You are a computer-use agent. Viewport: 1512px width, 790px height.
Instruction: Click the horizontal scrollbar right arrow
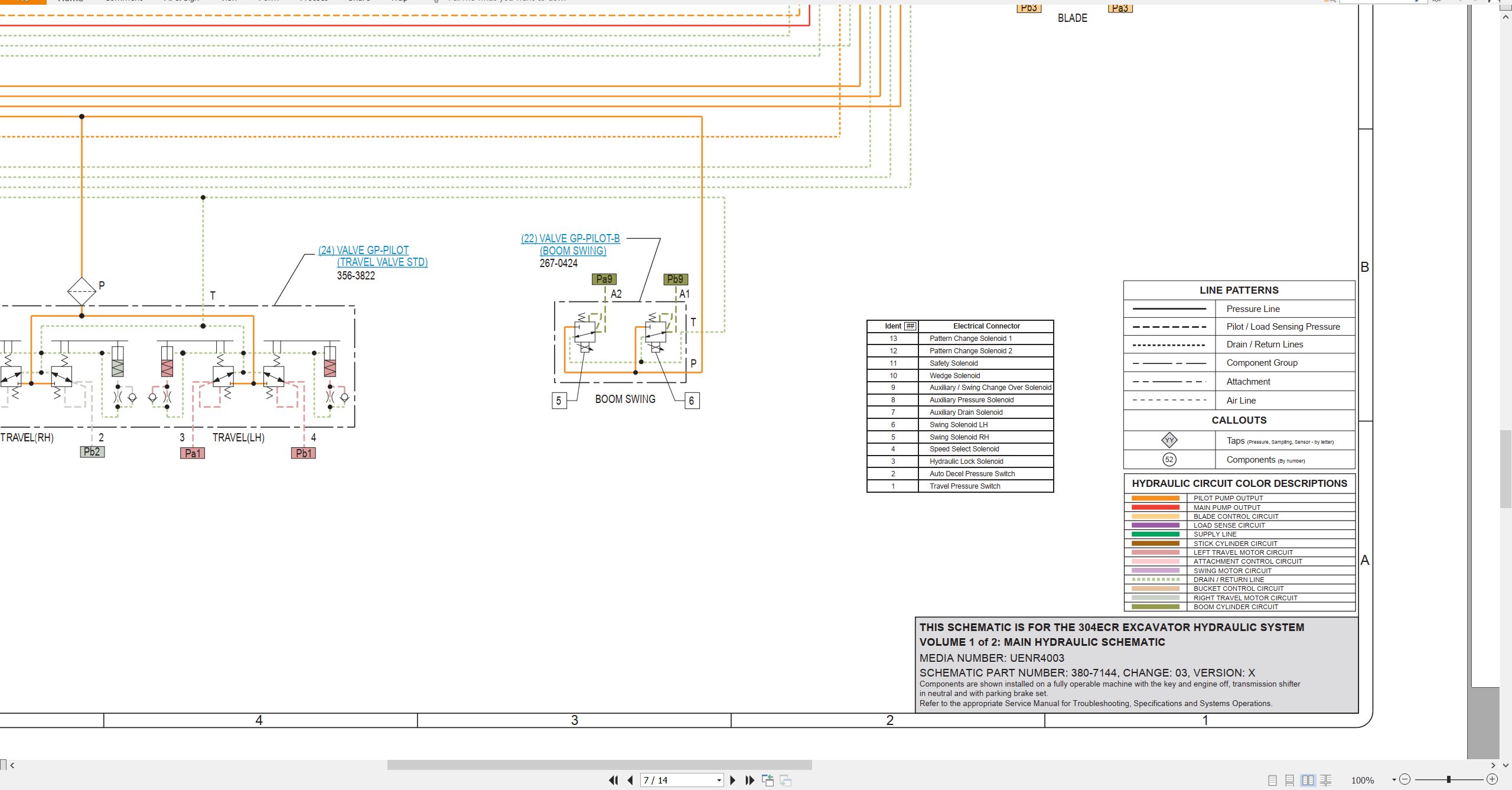pyautogui.click(x=1493, y=765)
